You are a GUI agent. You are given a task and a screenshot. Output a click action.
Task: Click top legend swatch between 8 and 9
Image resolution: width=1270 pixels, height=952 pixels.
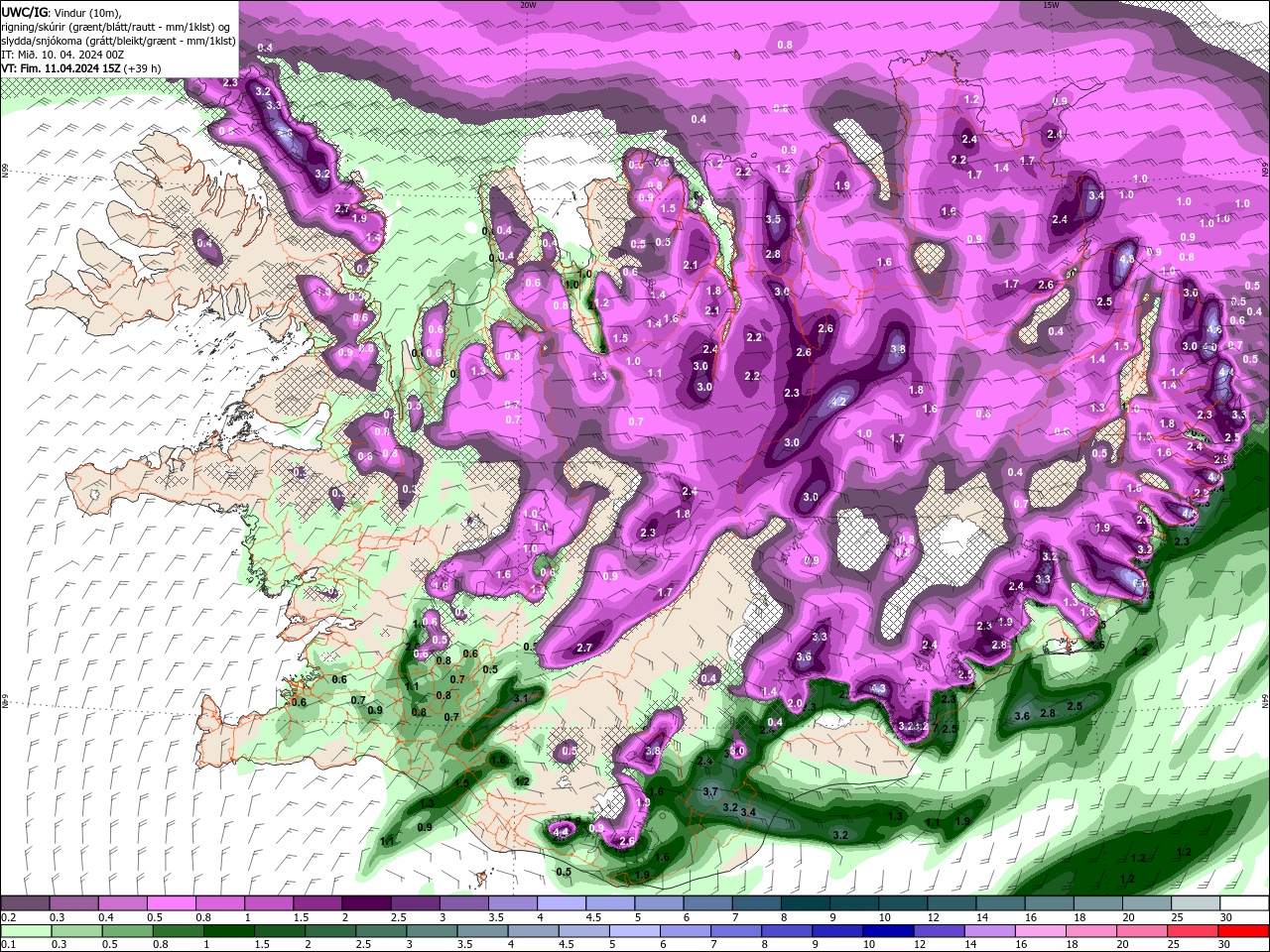[x=806, y=903]
